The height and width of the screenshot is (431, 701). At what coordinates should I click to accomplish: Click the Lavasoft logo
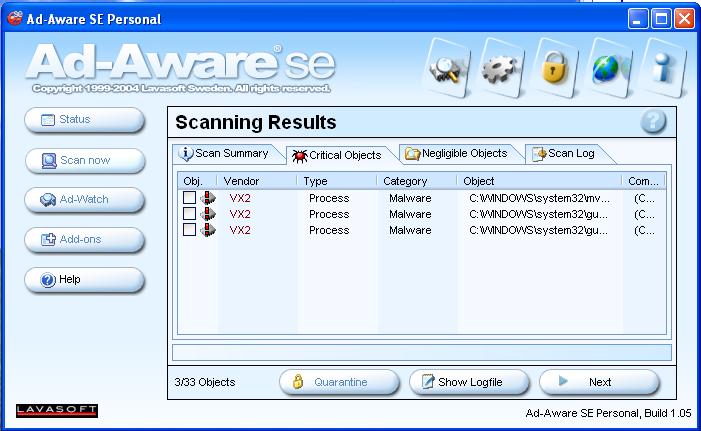(x=57, y=410)
